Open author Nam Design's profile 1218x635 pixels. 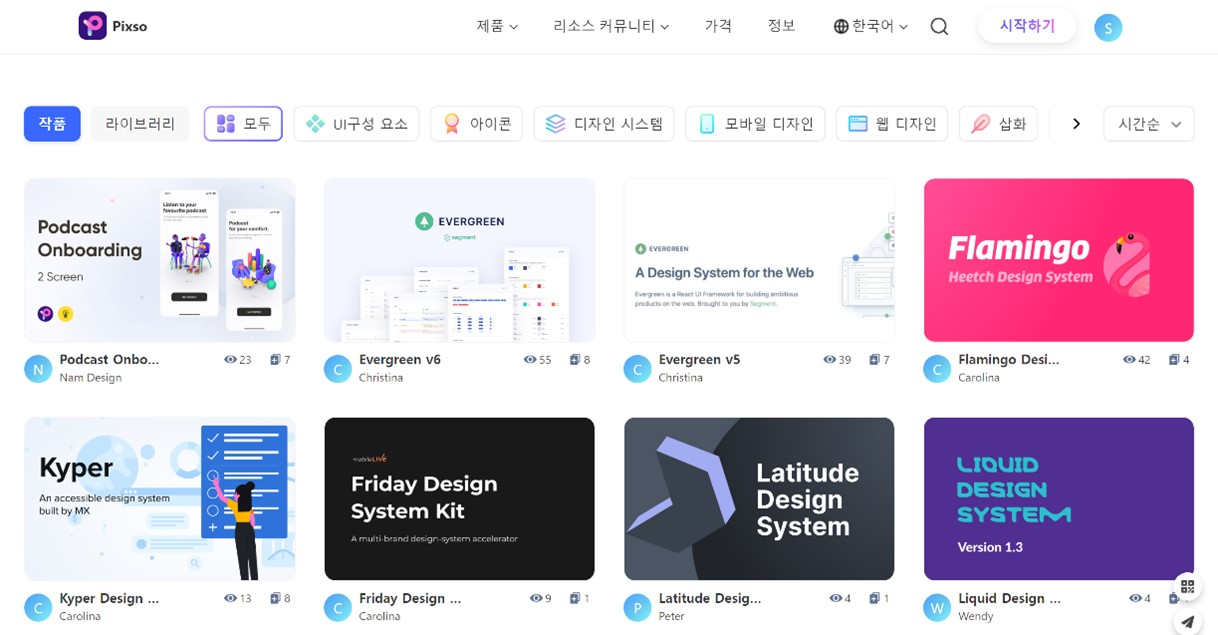90,378
